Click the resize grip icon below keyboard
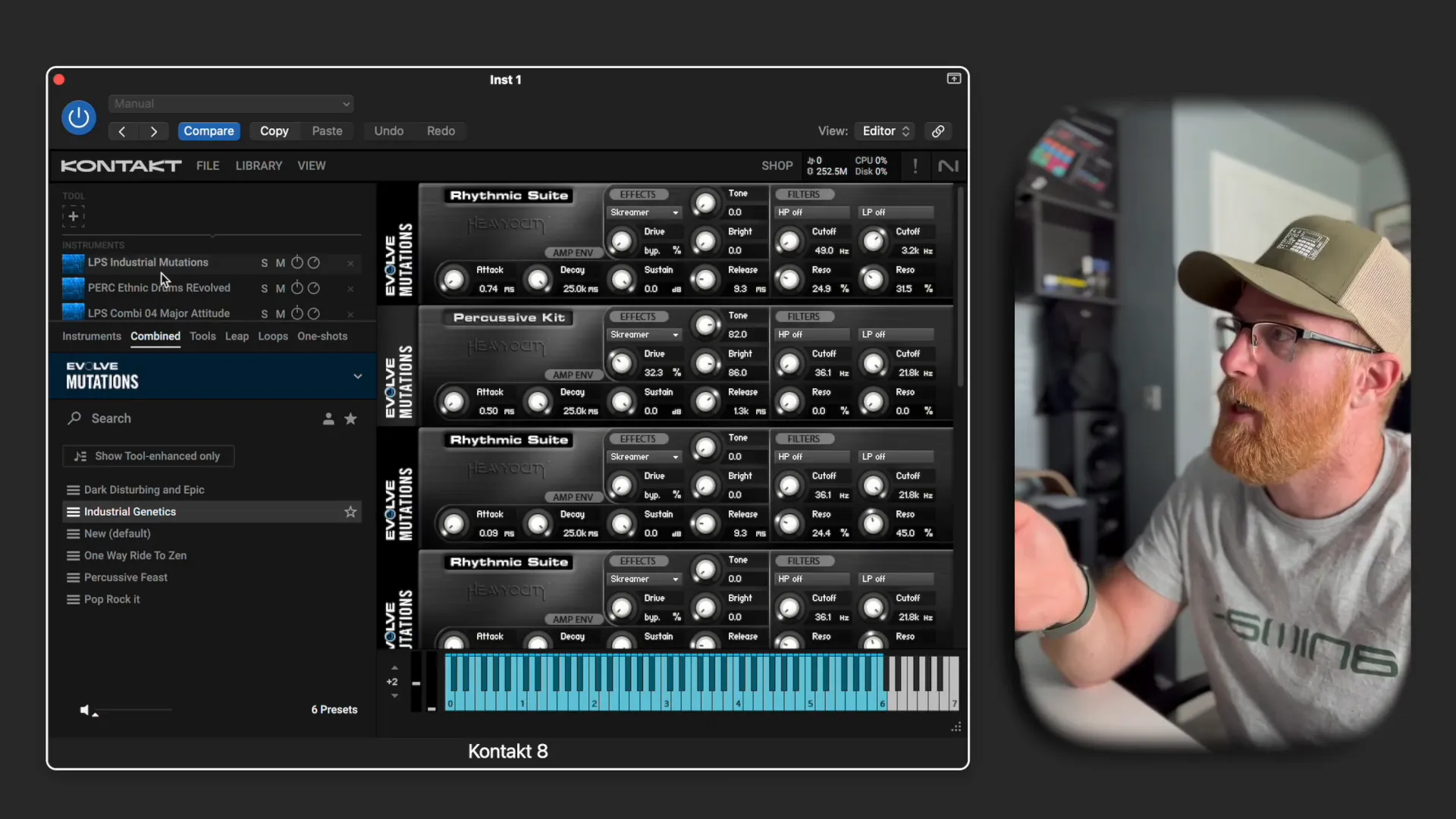Image resolution: width=1456 pixels, height=819 pixels. tap(956, 726)
